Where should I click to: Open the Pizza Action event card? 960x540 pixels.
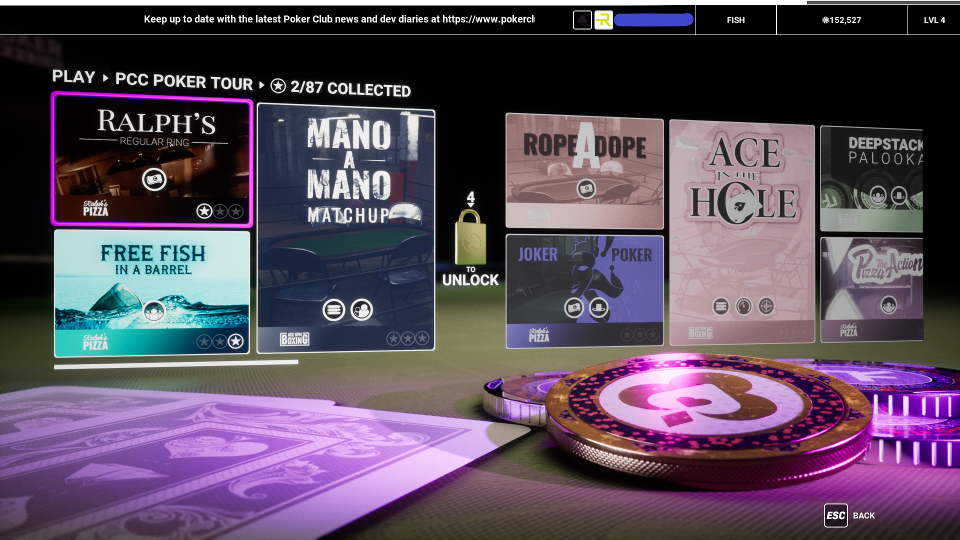point(871,289)
